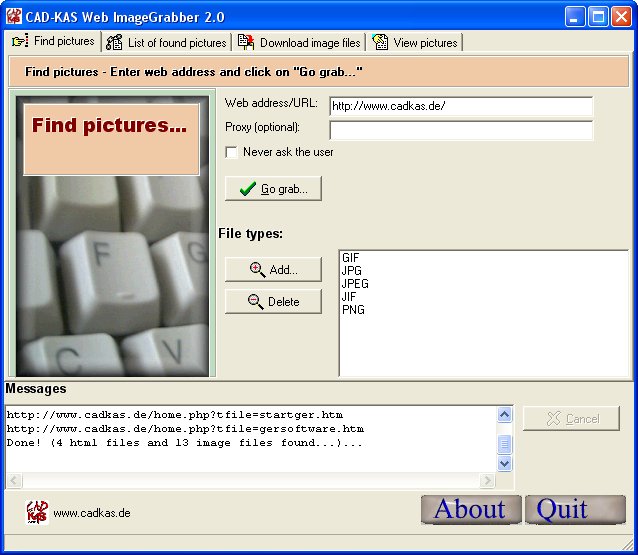Select PNG in the file types list
Viewport: 638px width, 555px height.
(x=353, y=310)
